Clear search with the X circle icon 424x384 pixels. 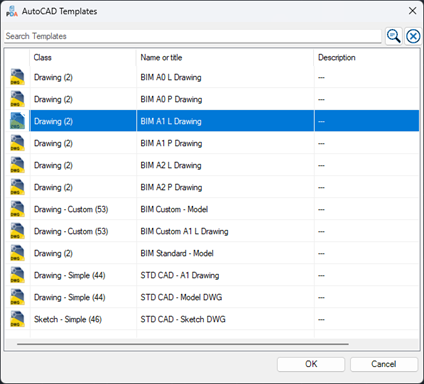point(413,36)
